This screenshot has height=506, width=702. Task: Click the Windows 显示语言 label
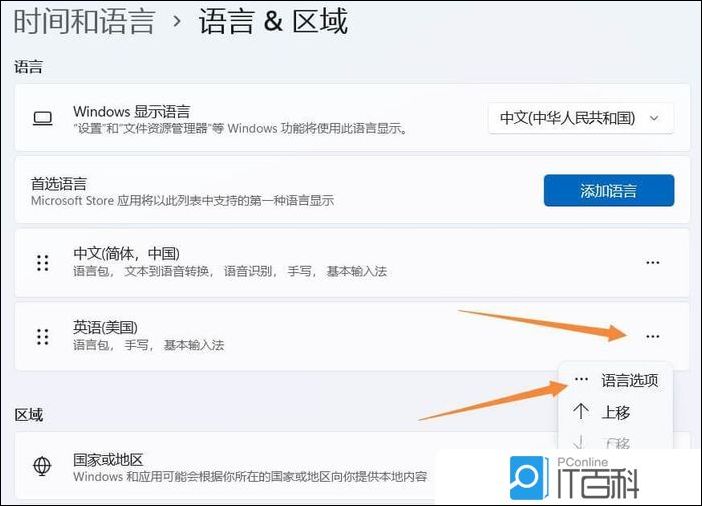coord(132,111)
